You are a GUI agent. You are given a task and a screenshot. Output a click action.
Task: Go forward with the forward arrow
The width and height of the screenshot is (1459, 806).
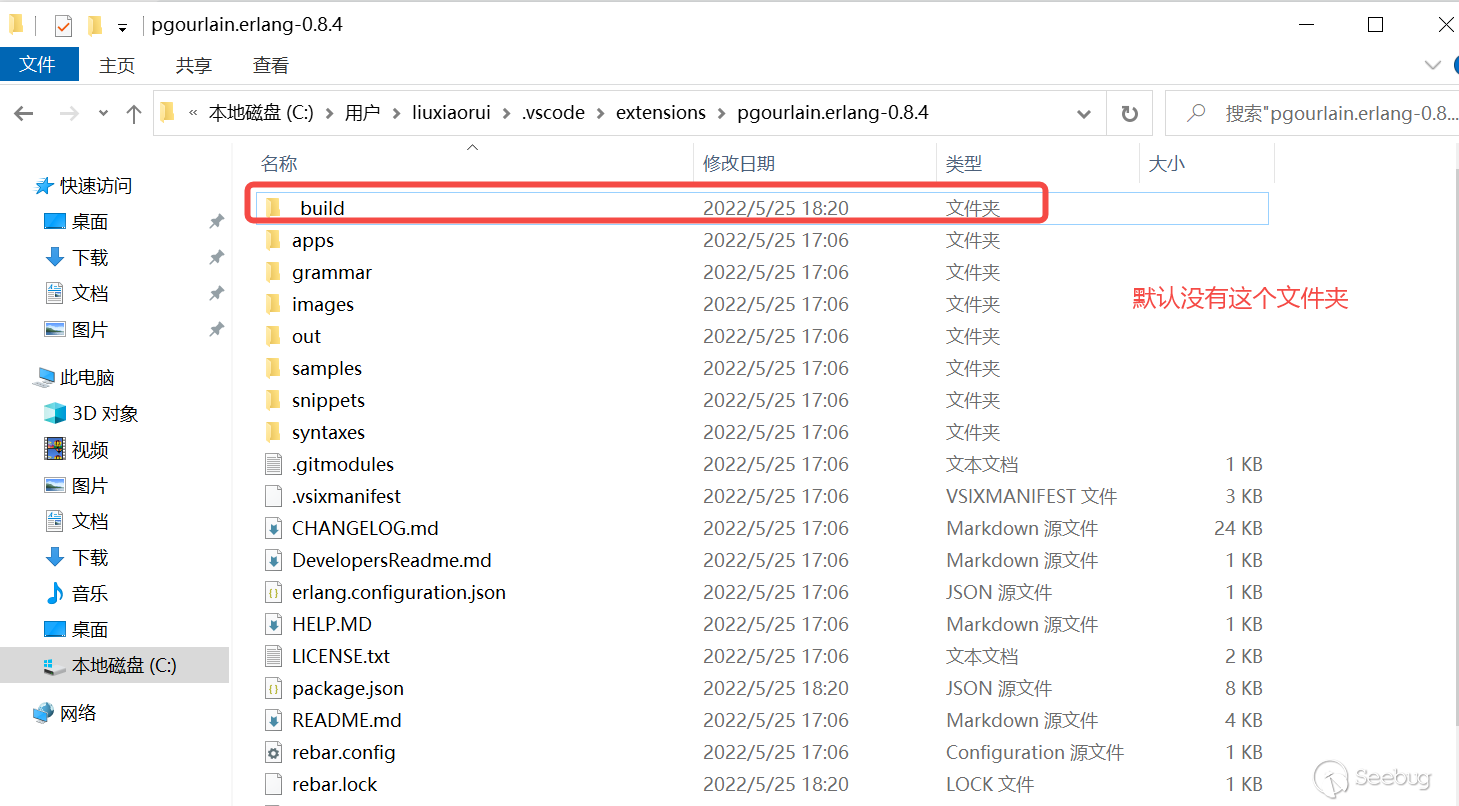[69, 114]
